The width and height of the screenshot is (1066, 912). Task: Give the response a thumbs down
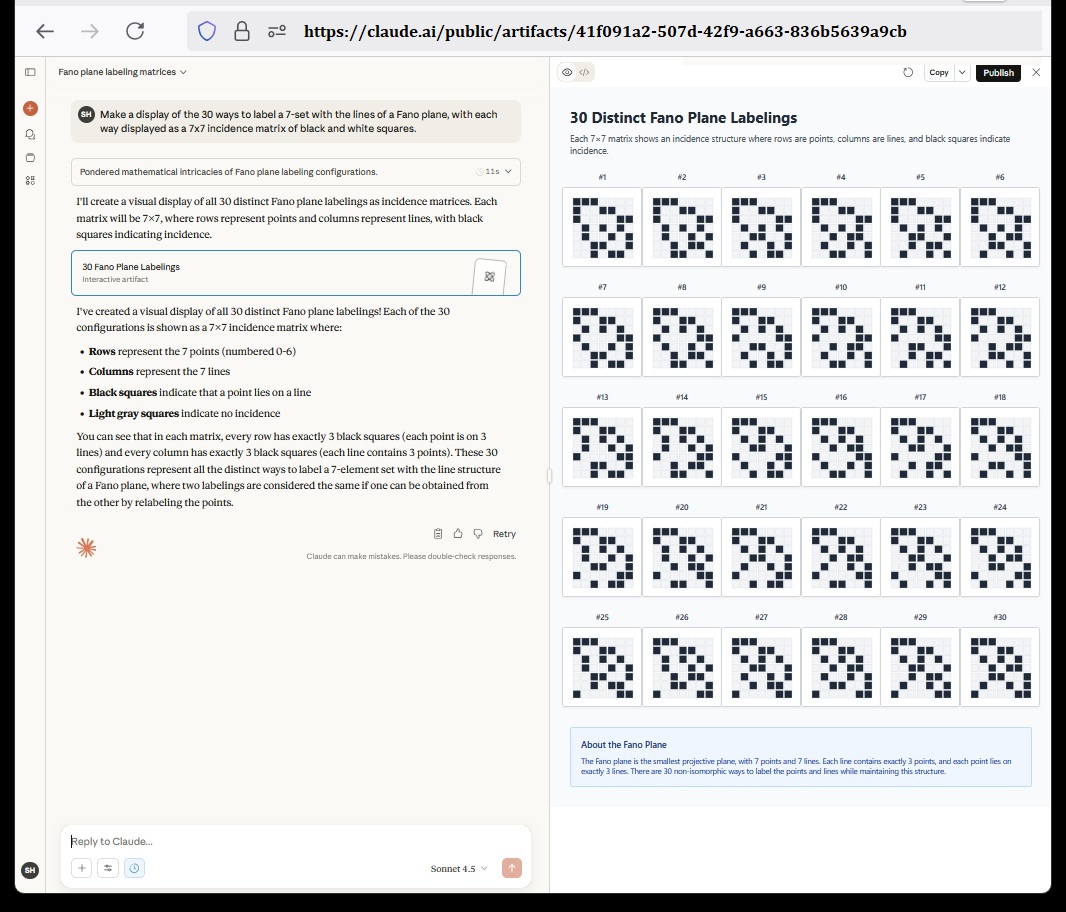[x=477, y=534]
